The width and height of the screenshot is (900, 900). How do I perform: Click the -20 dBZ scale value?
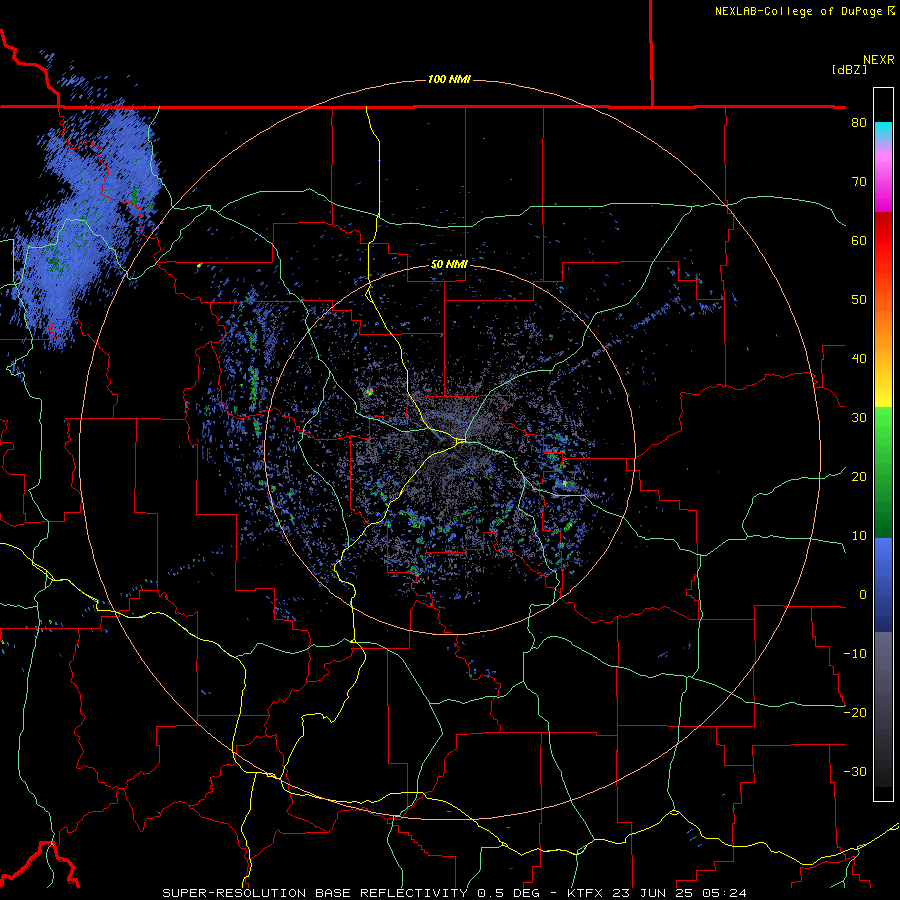click(x=855, y=713)
